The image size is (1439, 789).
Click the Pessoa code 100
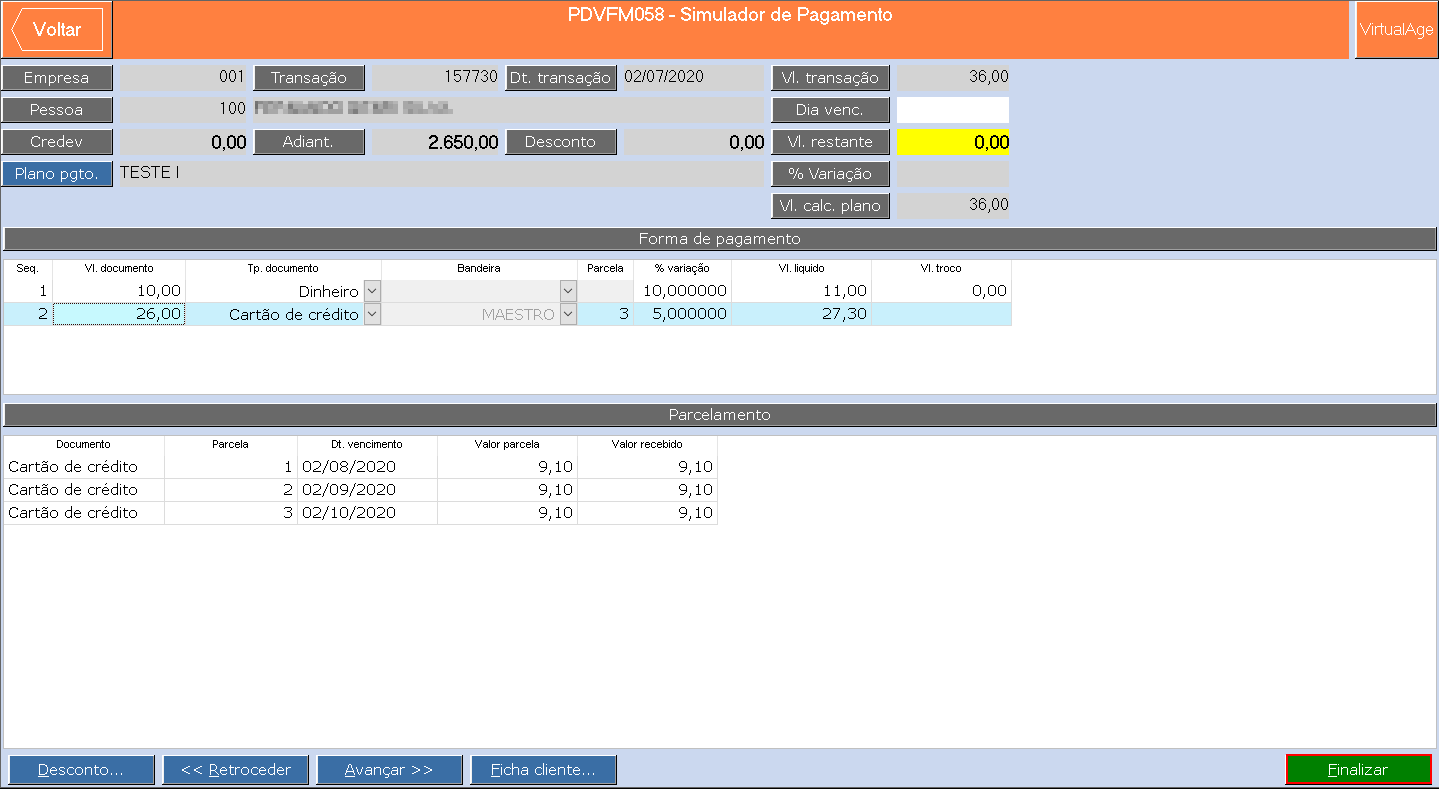click(x=183, y=110)
